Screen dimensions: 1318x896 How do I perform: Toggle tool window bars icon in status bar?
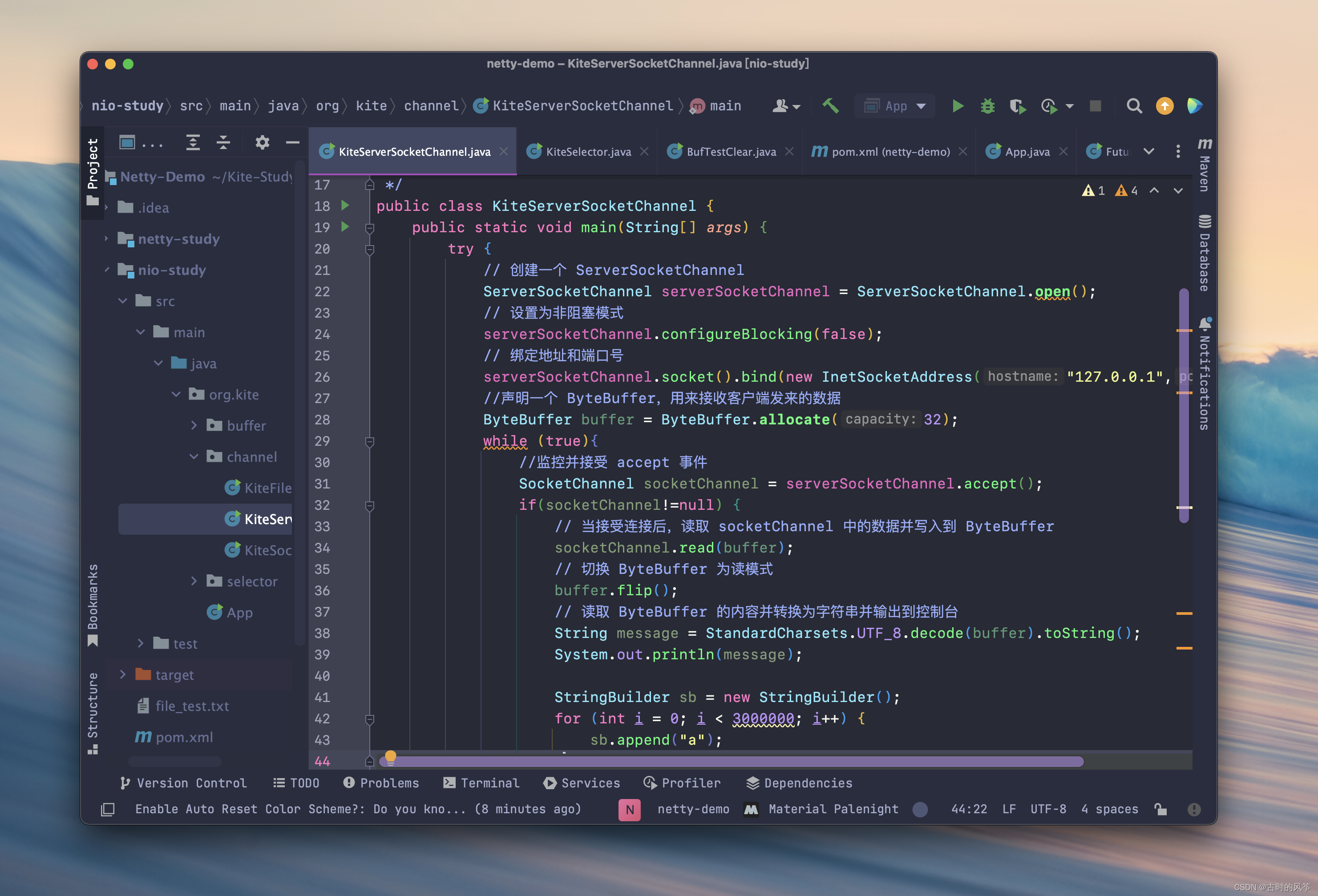click(x=108, y=809)
